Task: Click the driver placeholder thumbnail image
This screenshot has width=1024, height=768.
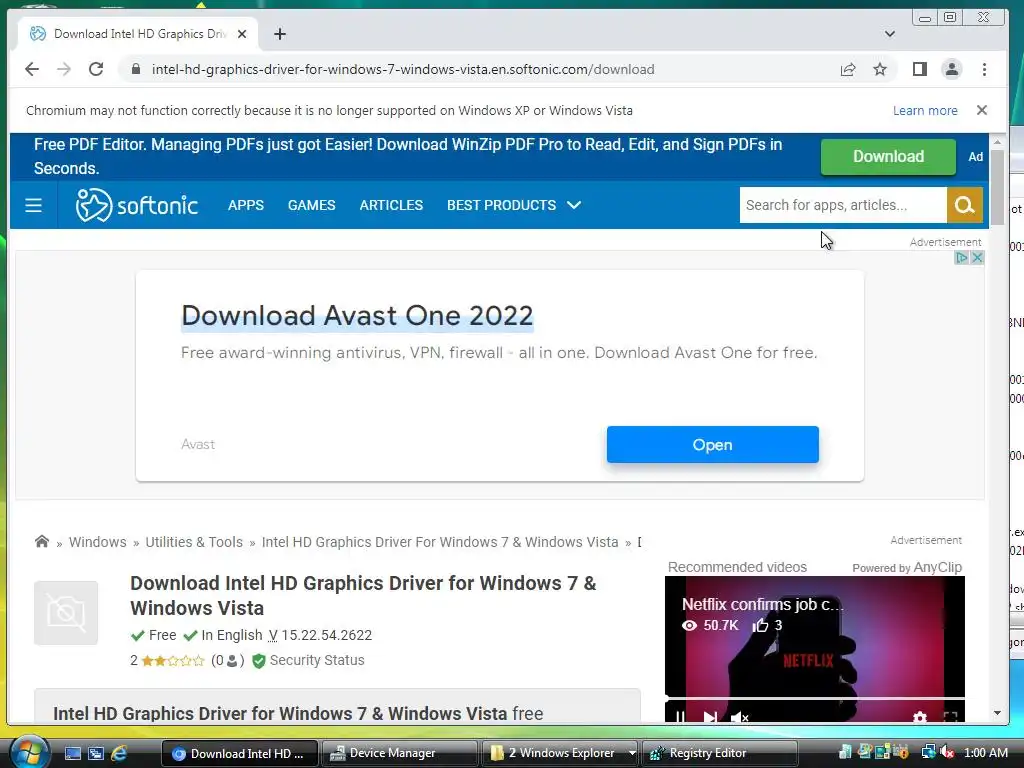Action: 66,613
